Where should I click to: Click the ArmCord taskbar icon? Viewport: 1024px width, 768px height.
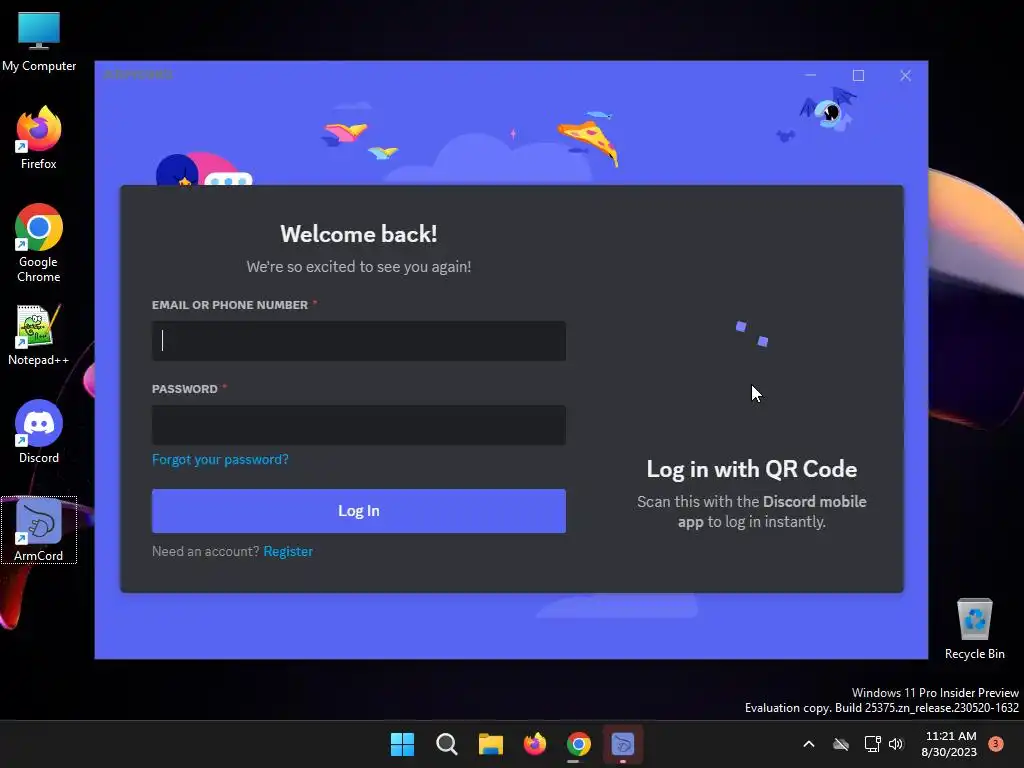(x=623, y=744)
